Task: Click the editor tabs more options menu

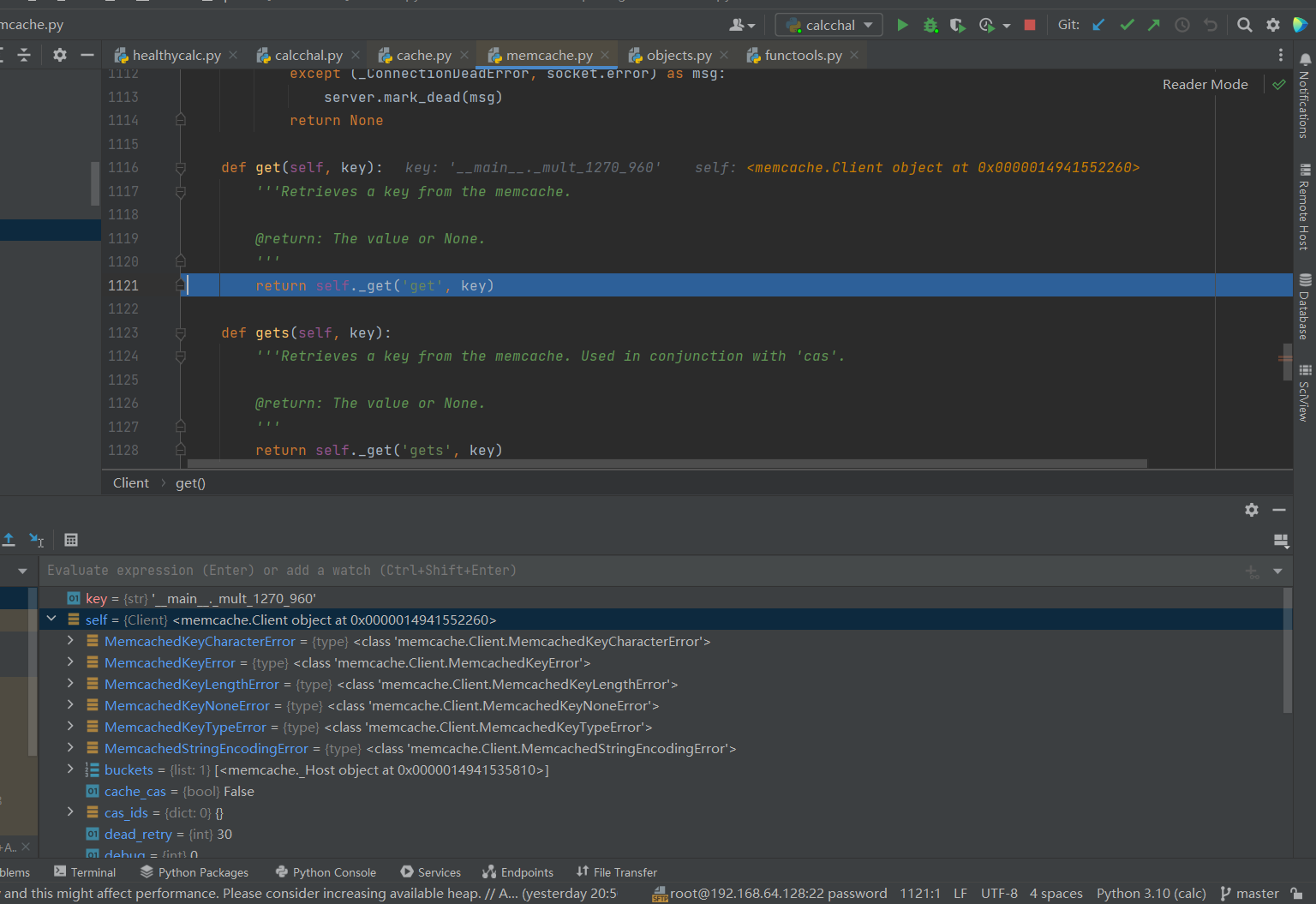Action: coord(1281,55)
